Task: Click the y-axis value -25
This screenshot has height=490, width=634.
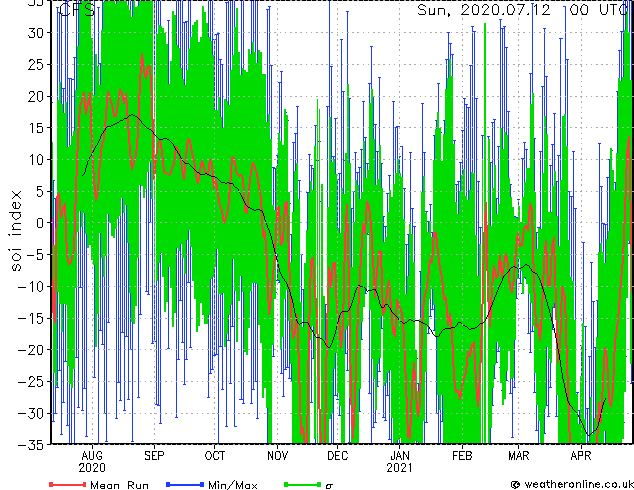Action: (31, 381)
